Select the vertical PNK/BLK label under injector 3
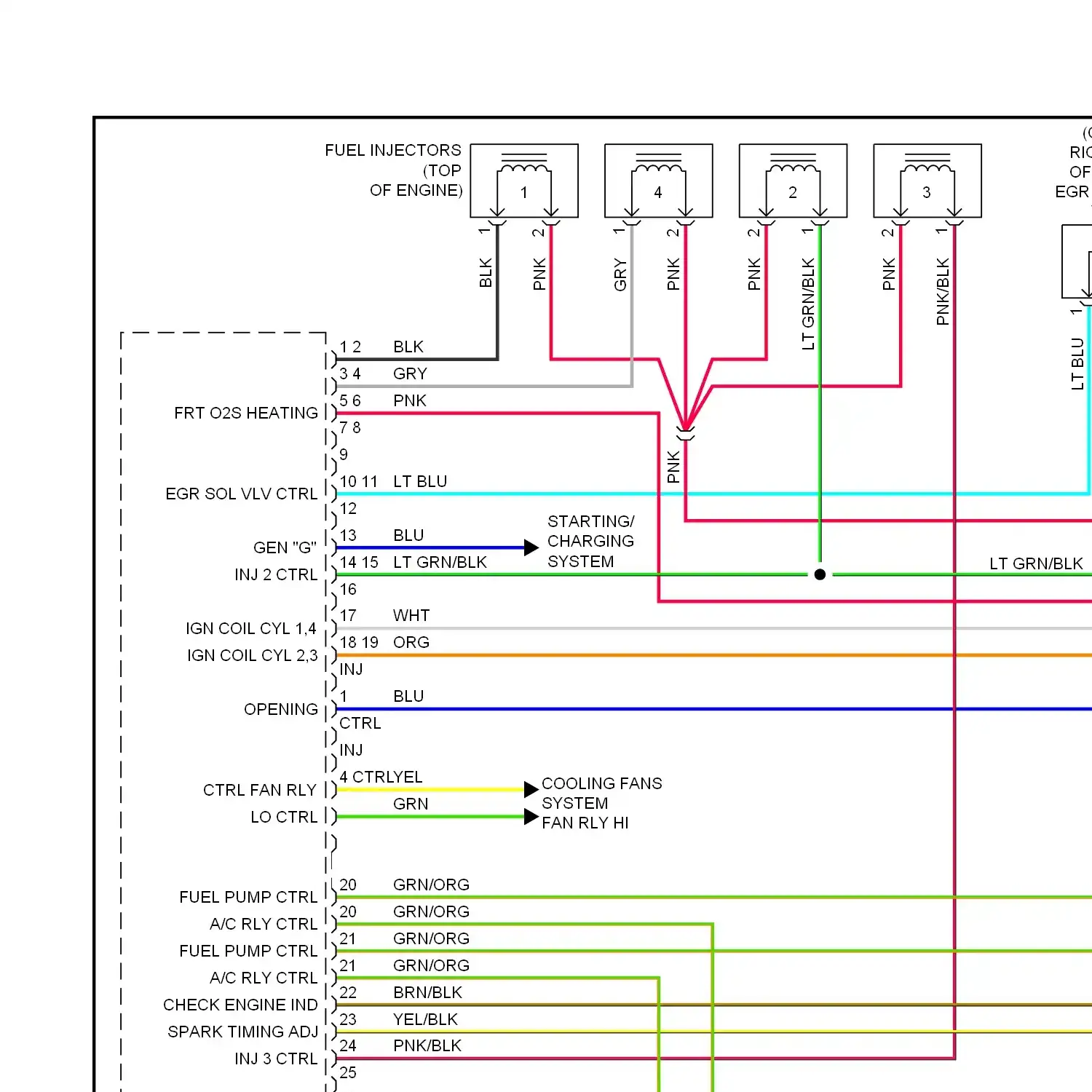The width and height of the screenshot is (1092, 1092). (943, 291)
